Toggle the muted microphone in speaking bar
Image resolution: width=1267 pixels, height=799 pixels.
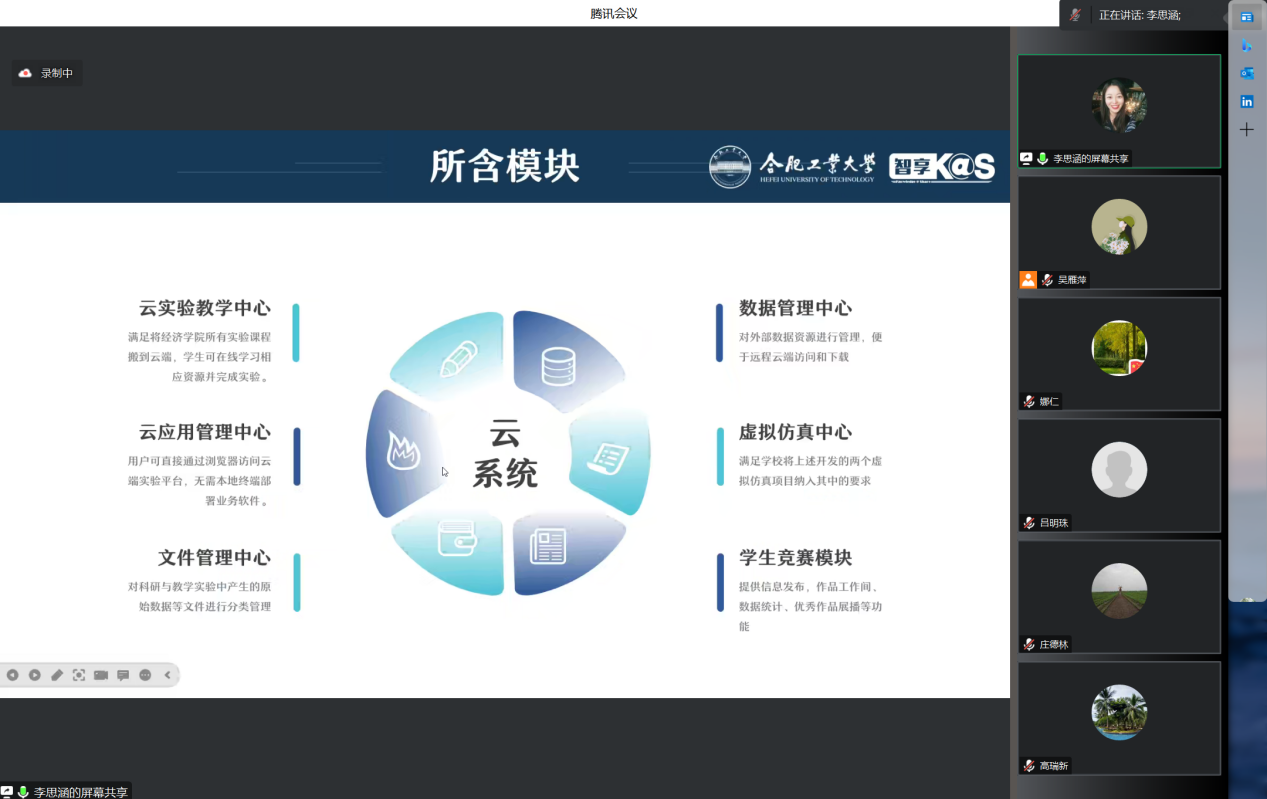(x=1075, y=15)
